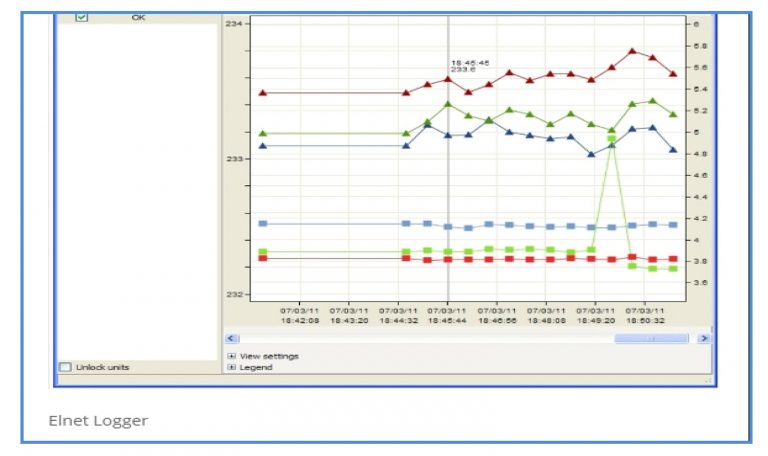Click the first red square marker
The width and height of the screenshot is (768, 456).
tap(263, 258)
